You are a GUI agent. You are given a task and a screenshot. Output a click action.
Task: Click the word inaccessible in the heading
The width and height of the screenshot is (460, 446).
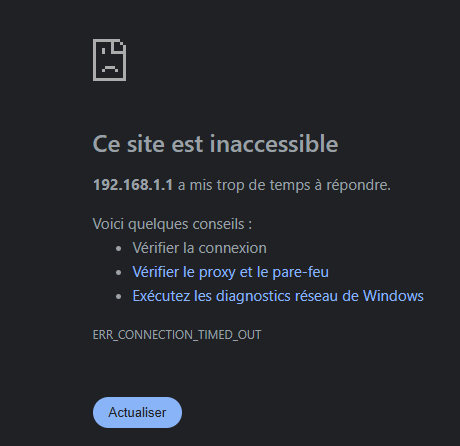[274, 144]
